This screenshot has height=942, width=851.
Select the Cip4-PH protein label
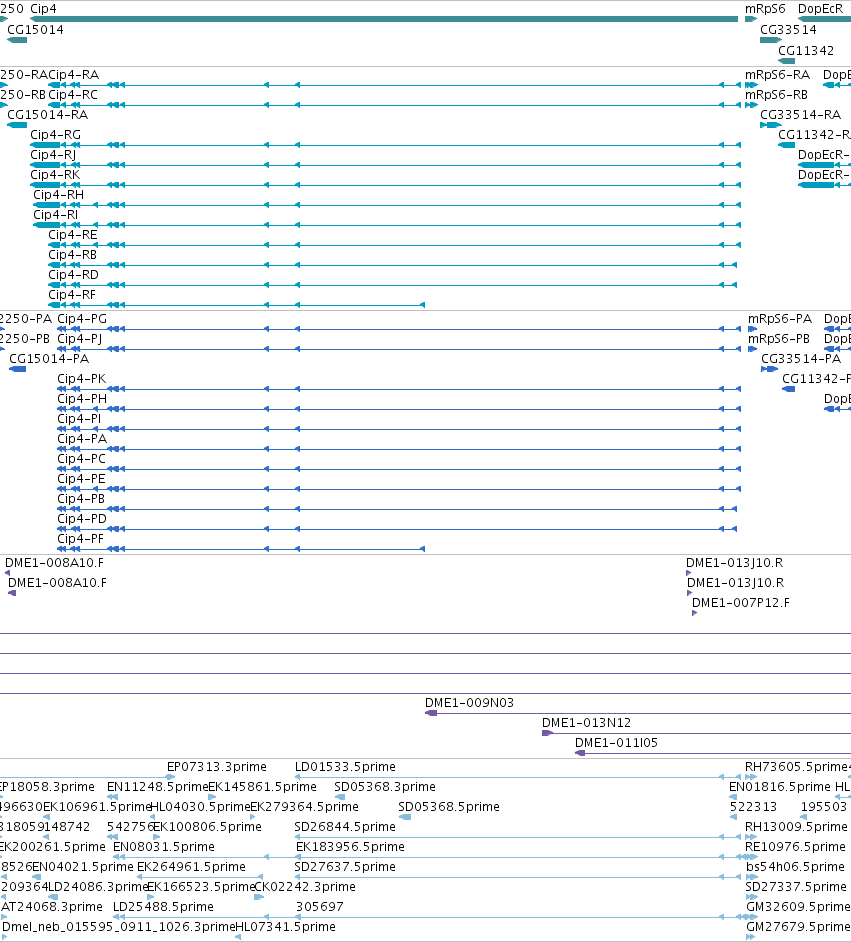[x=82, y=398]
